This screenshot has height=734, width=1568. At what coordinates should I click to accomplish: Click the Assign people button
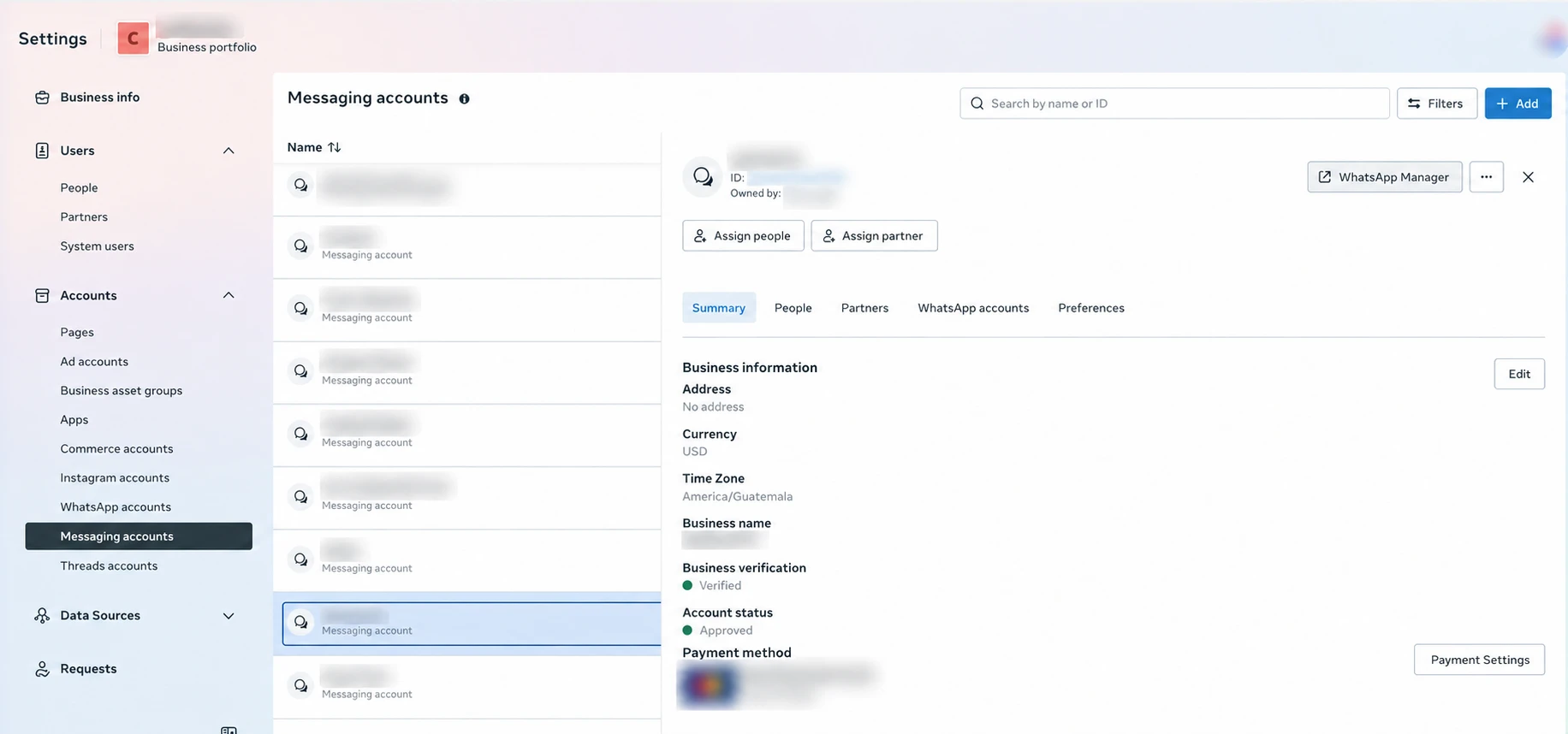click(743, 236)
